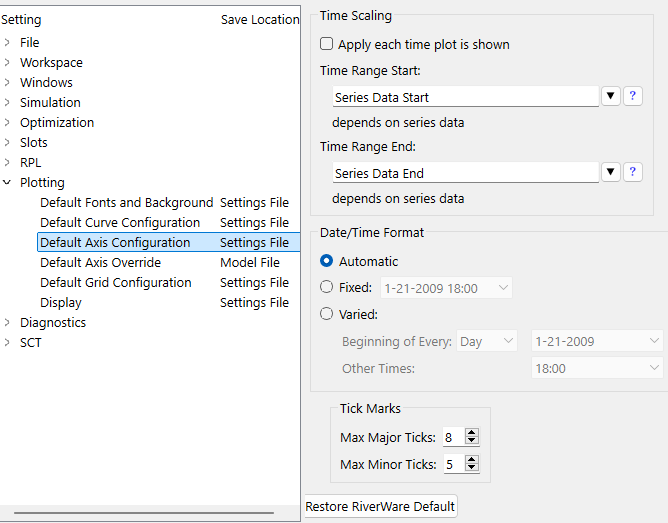Adjust the Max Major Ticks spinner
Image resolution: width=668 pixels, height=523 pixels.
472,437
